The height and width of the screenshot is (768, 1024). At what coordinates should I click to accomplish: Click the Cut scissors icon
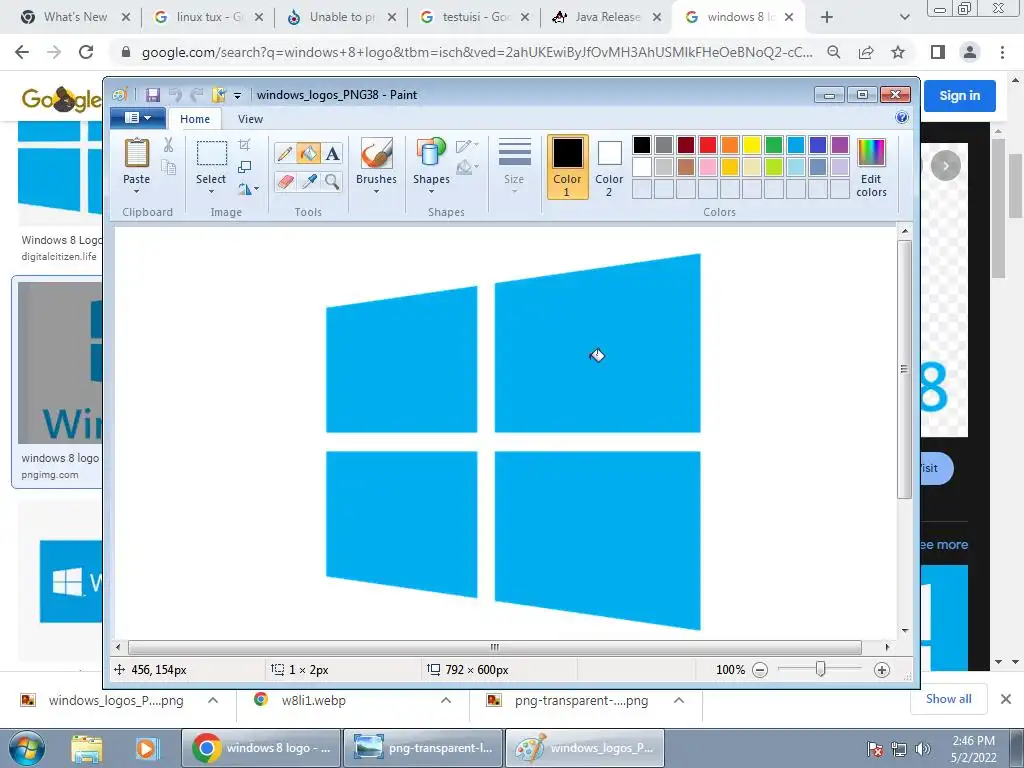(x=168, y=145)
